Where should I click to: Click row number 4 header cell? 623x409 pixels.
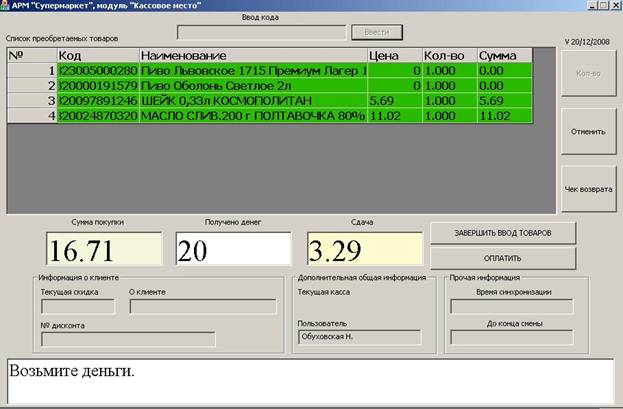click(32, 116)
